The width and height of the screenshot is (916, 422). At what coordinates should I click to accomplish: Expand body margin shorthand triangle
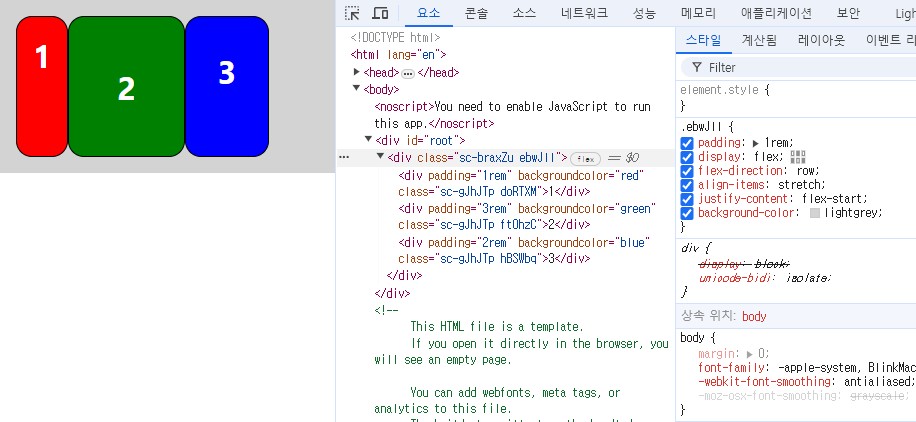(750, 354)
